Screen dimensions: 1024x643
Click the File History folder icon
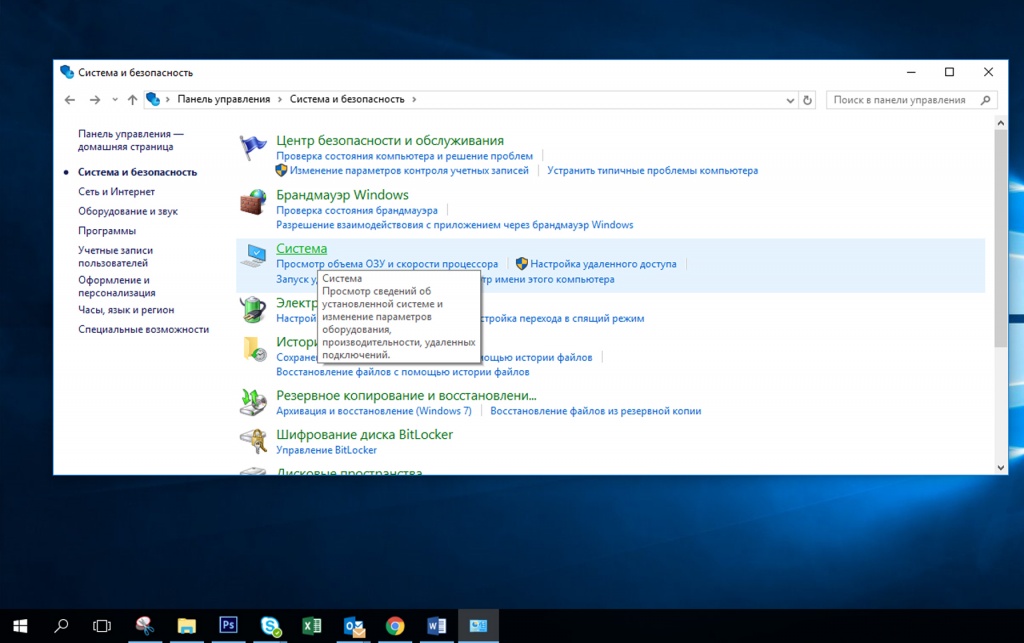(x=254, y=349)
